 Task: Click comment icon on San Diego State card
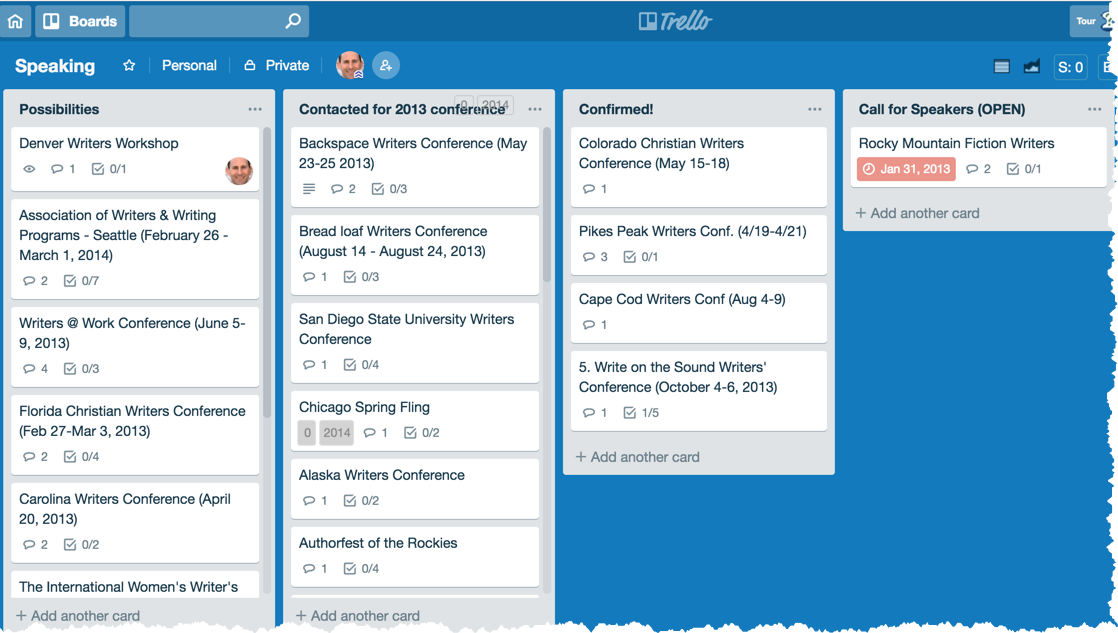click(309, 365)
